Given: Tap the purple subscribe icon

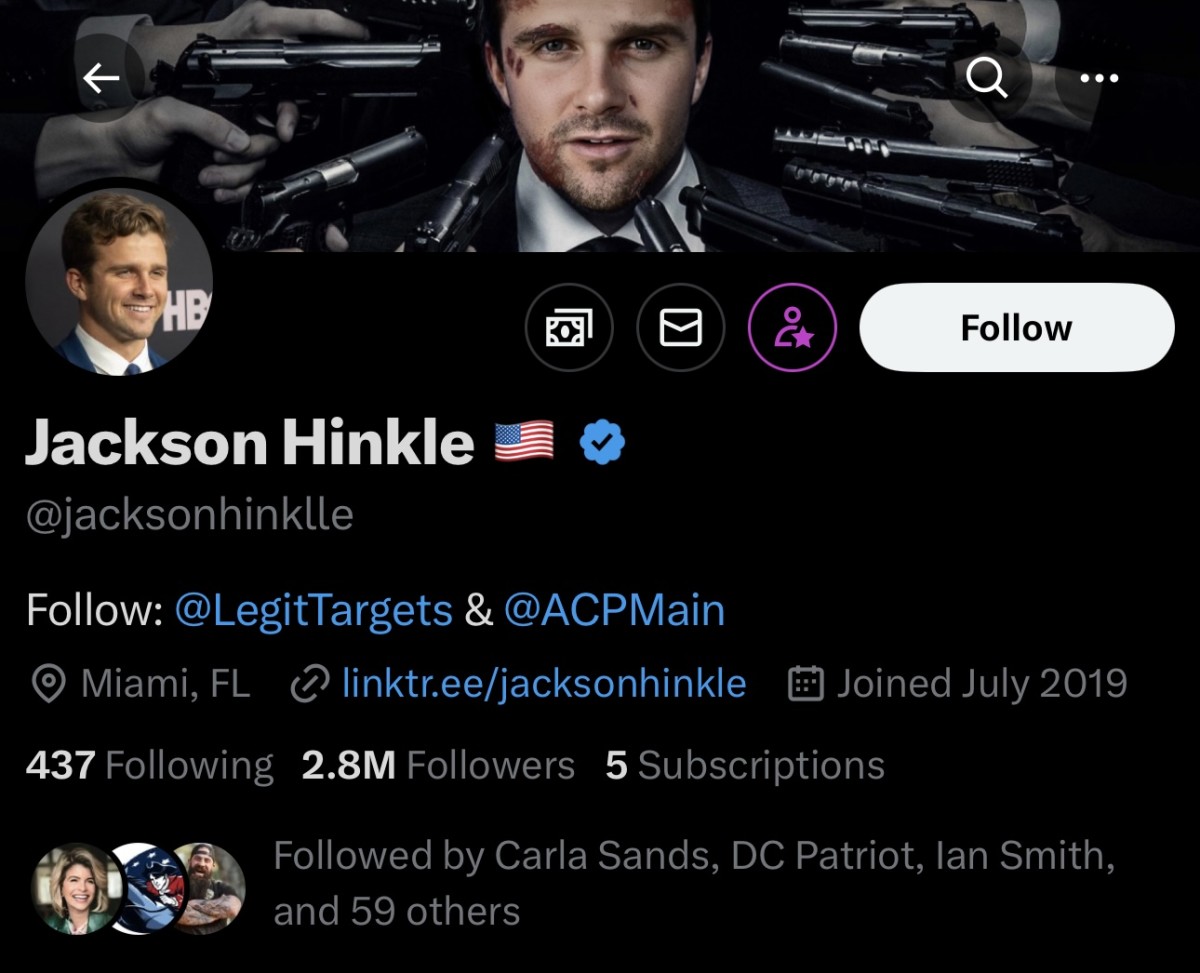Looking at the screenshot, I should tap(792, 327).
